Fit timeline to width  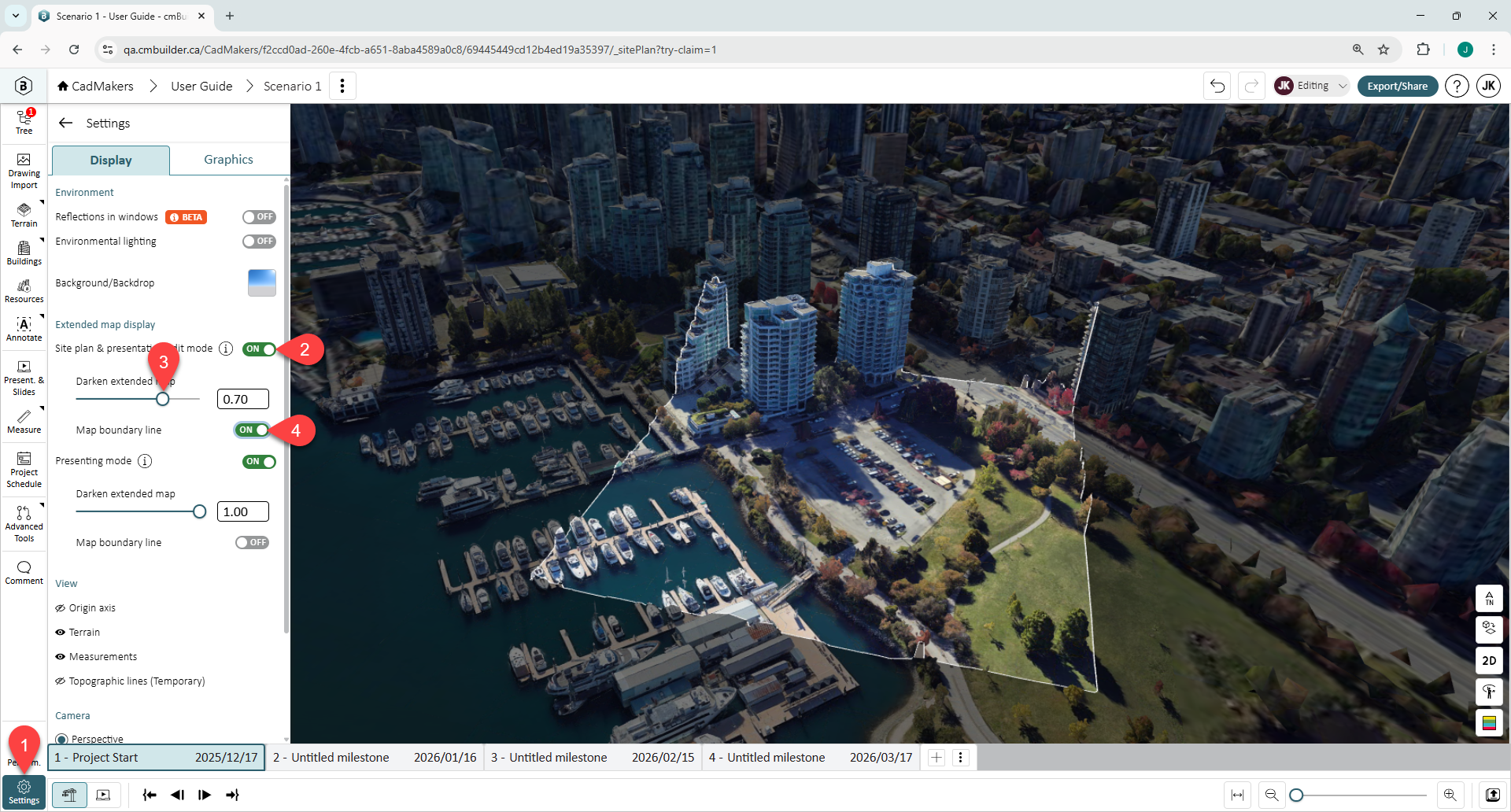pyautogui.click(x=1237, y=795)
